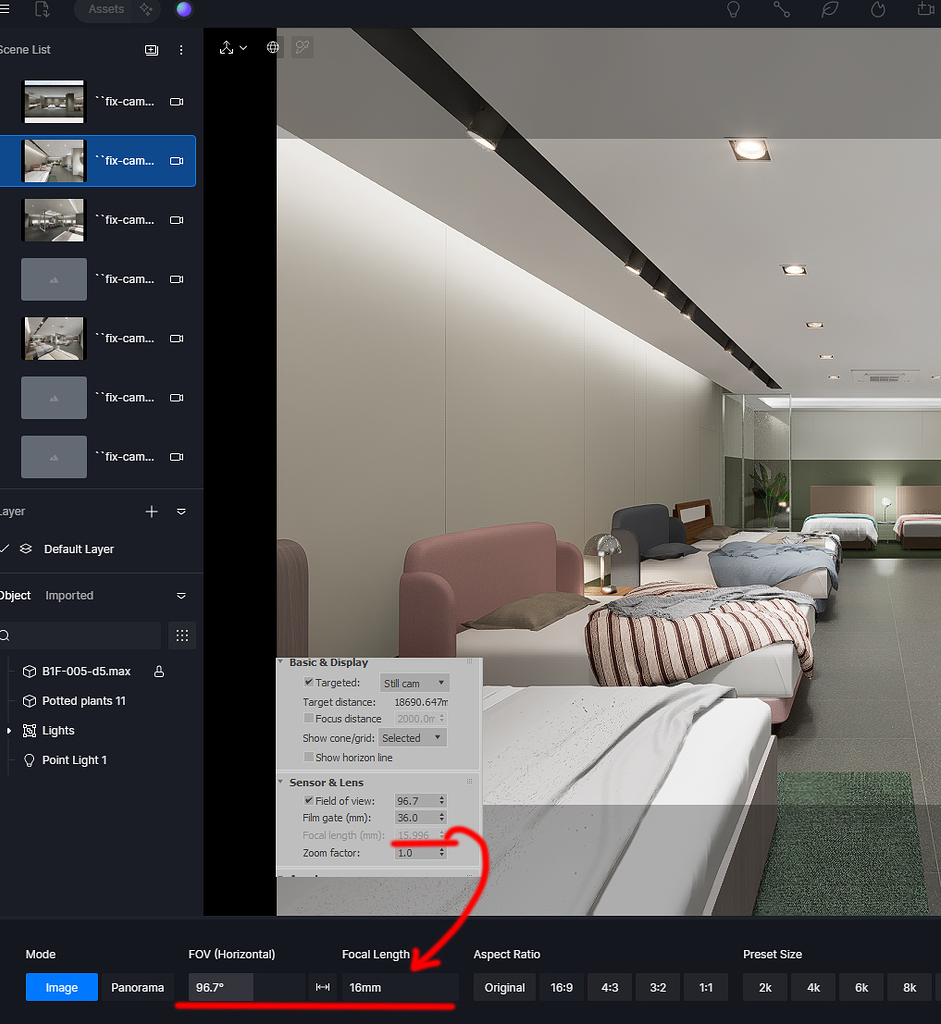
Task: Click the flame icon in the top toolbar
Action: pyautogui.click(x=877, y=10)
